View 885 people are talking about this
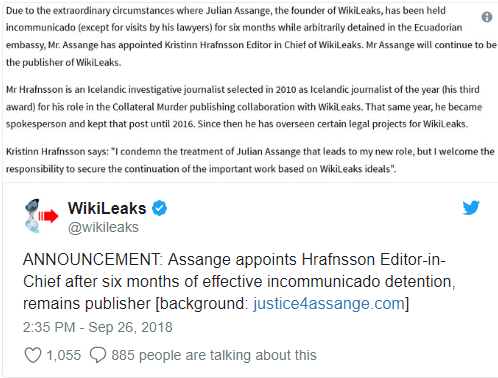498x378 pixels. [214, 355]
